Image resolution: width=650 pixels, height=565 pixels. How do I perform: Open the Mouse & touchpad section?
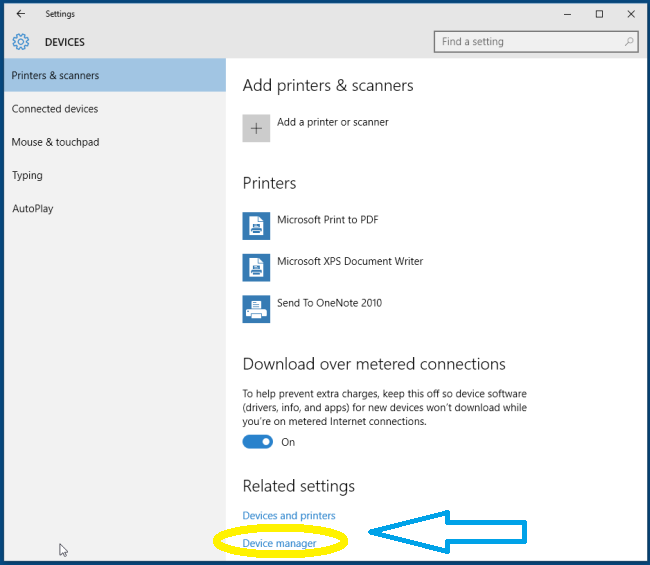point(115,142)
